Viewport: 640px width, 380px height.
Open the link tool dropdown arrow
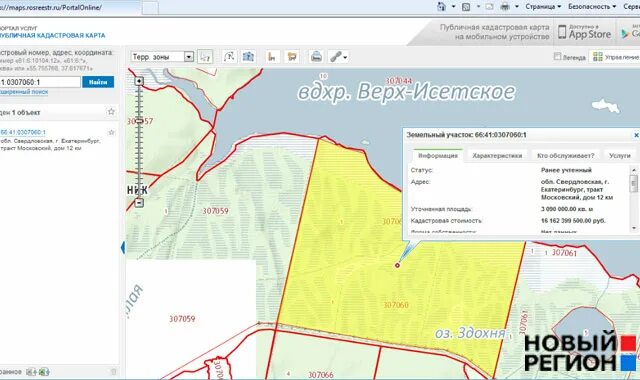345,58
